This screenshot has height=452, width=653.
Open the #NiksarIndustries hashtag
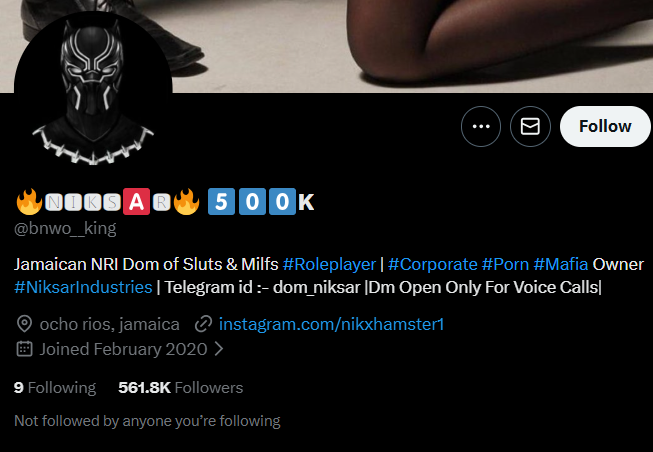pyautogui.click(x=83, y=287)
